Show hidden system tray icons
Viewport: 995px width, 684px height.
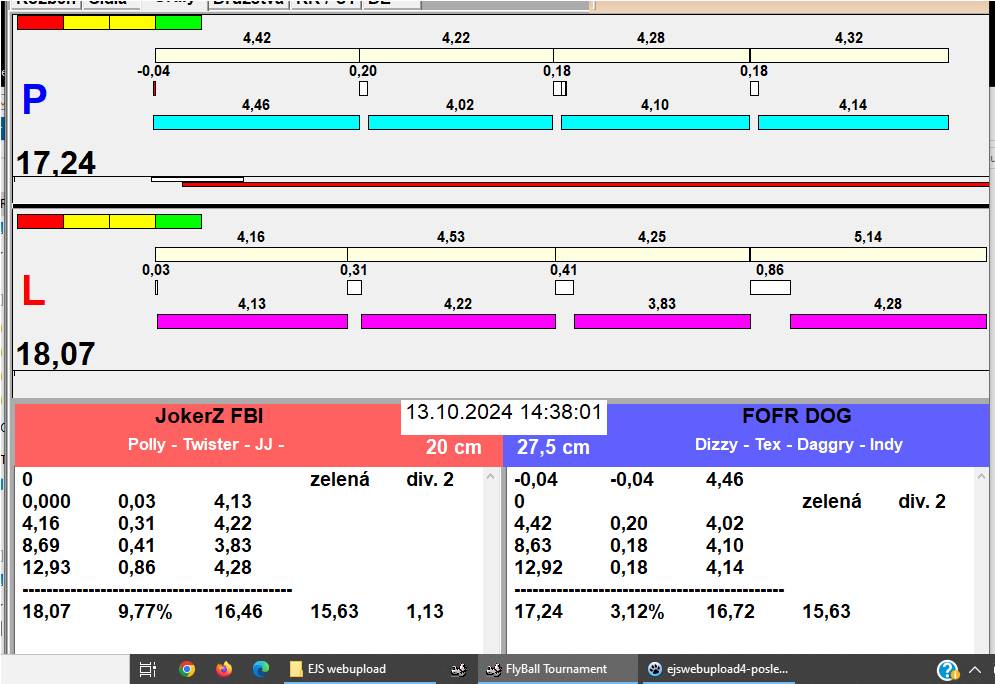975,669
